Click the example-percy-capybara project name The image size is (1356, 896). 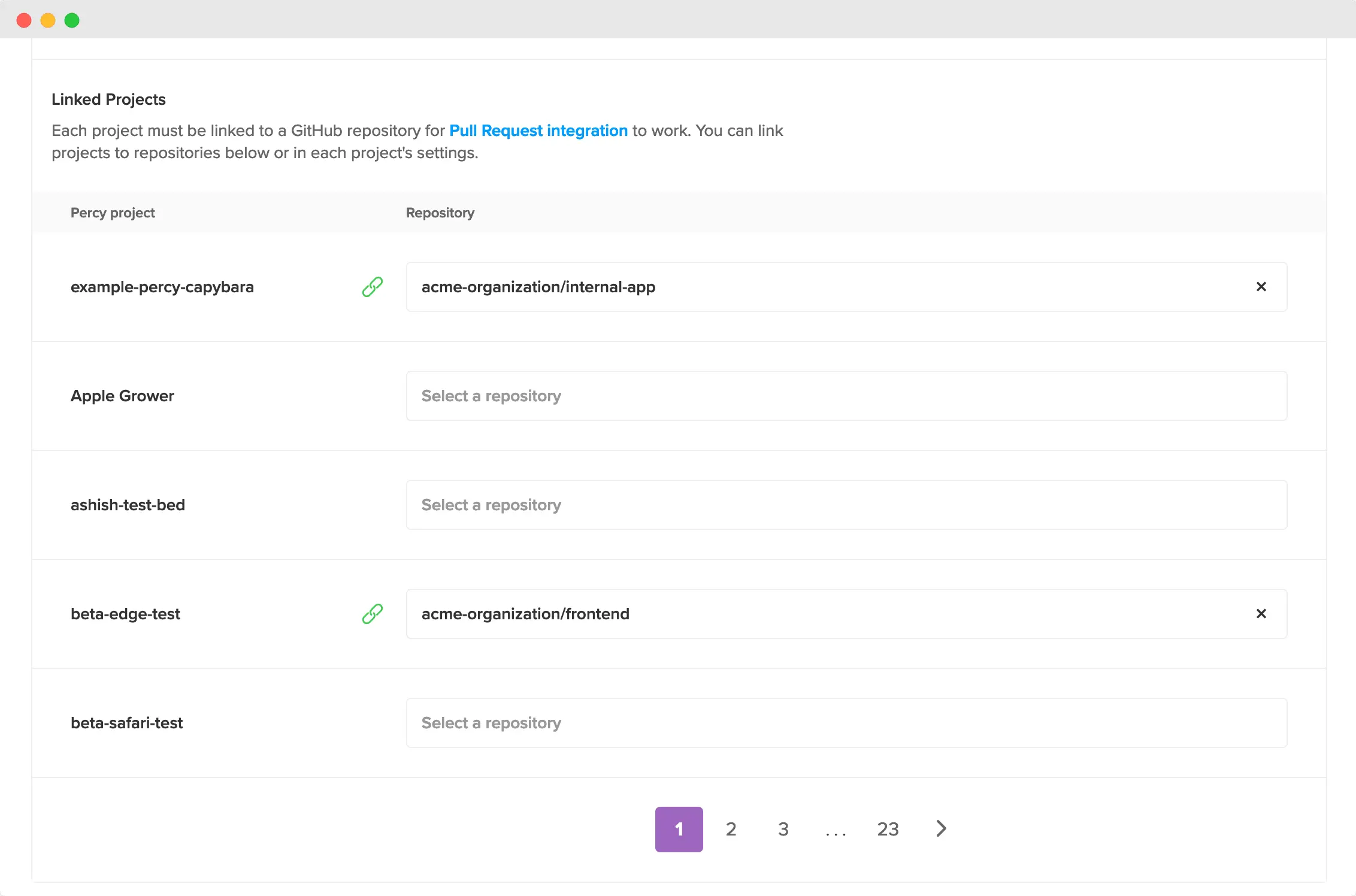click(162, 287)
